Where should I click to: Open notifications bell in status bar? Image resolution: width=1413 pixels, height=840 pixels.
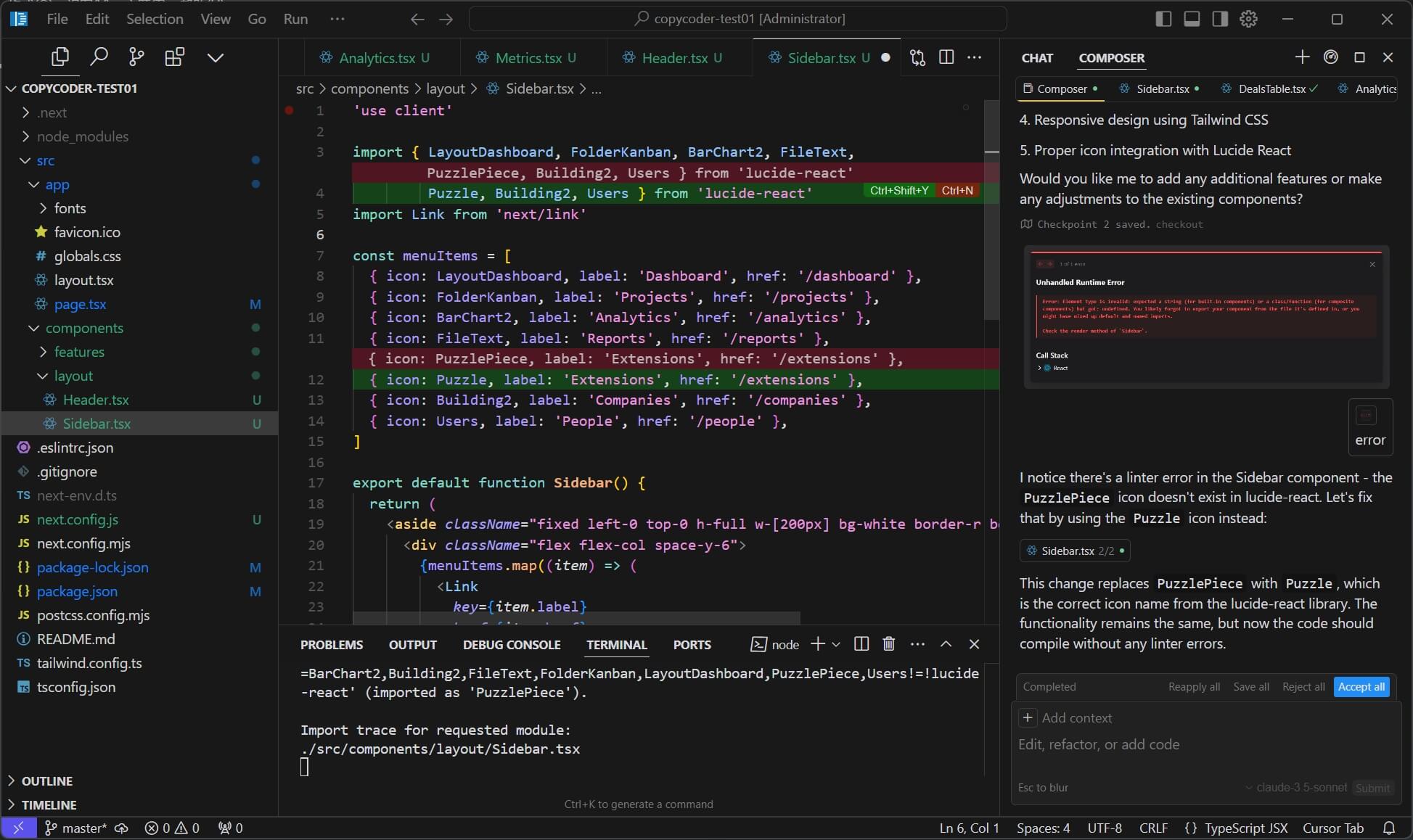pos(1389,828)
